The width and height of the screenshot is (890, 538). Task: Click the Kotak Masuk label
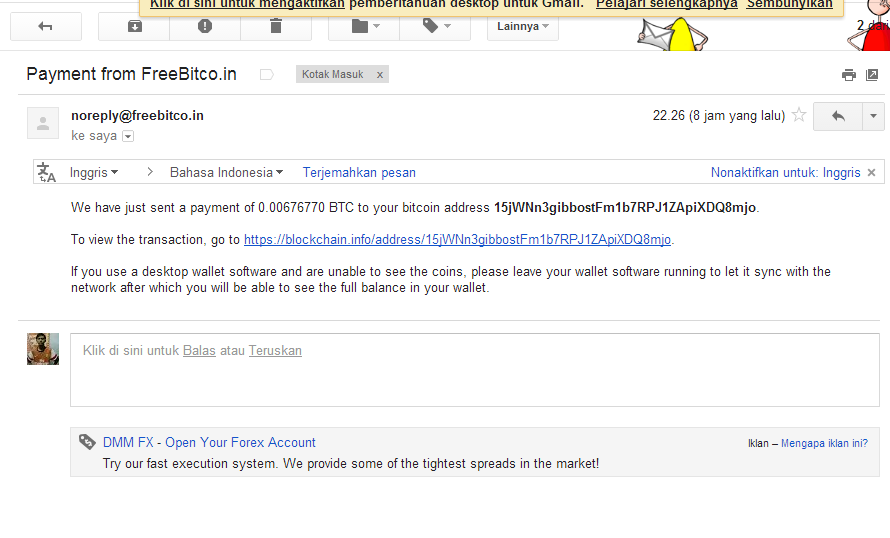click(333, 74)
